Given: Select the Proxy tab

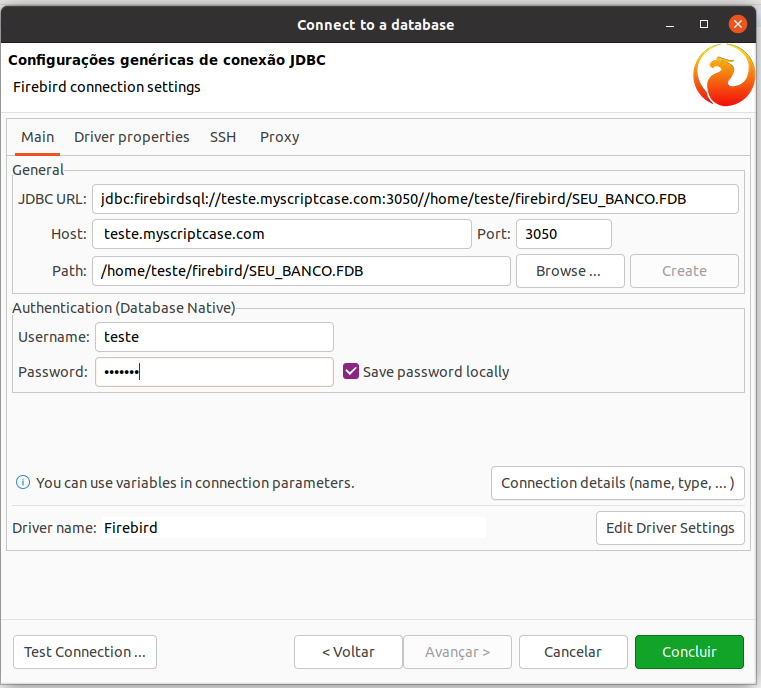Looking at the screenshot, I should pos(280,137).
